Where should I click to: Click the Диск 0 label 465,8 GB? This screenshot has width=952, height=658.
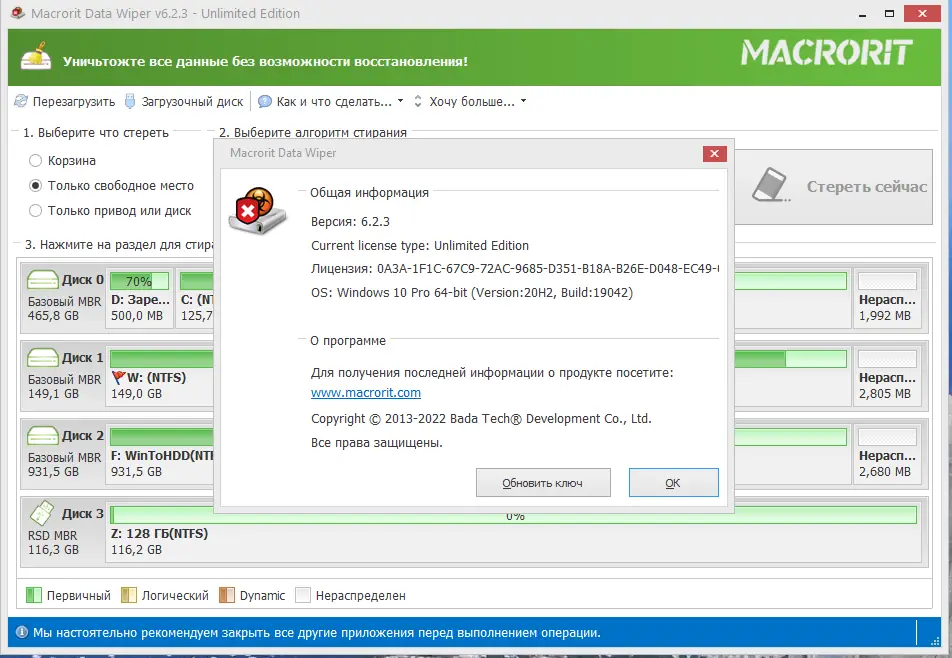64,297
